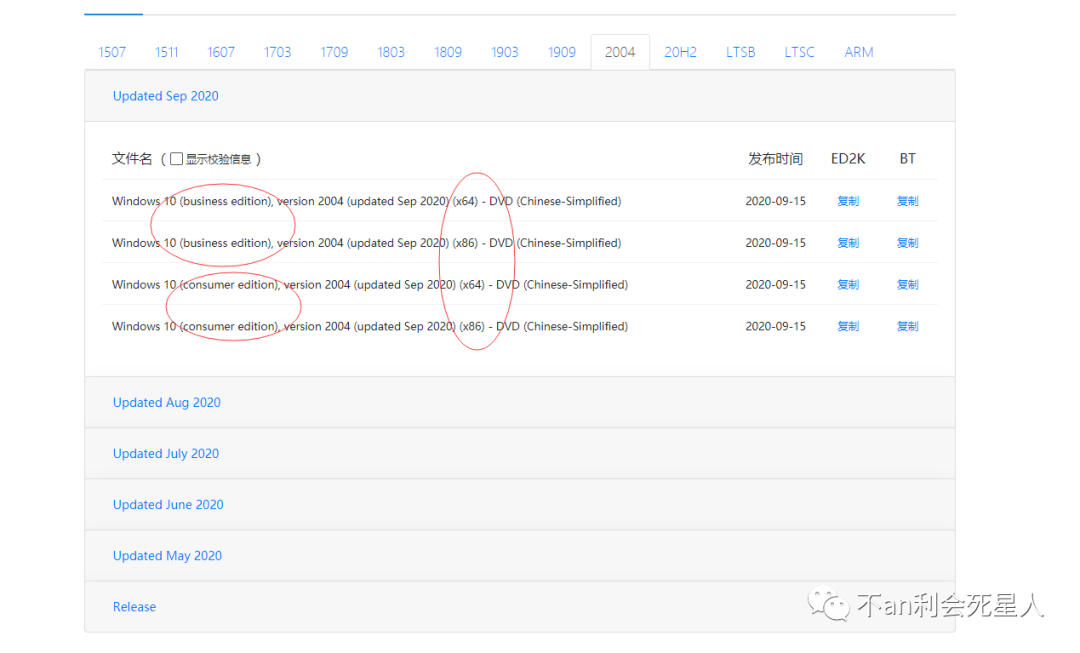Open the 1709 version tab

334,52
